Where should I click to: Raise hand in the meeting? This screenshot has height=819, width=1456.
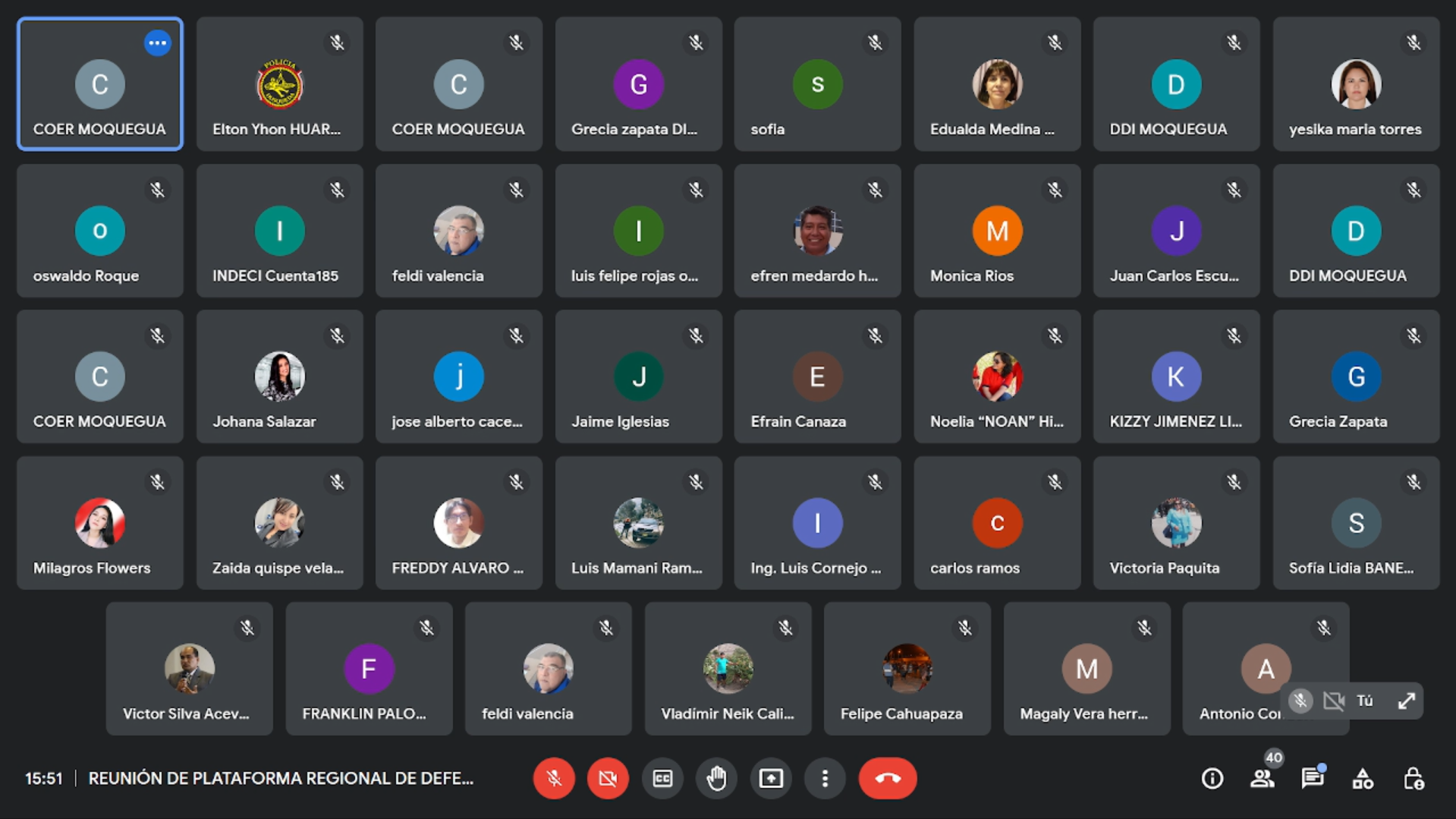[716, 778]
